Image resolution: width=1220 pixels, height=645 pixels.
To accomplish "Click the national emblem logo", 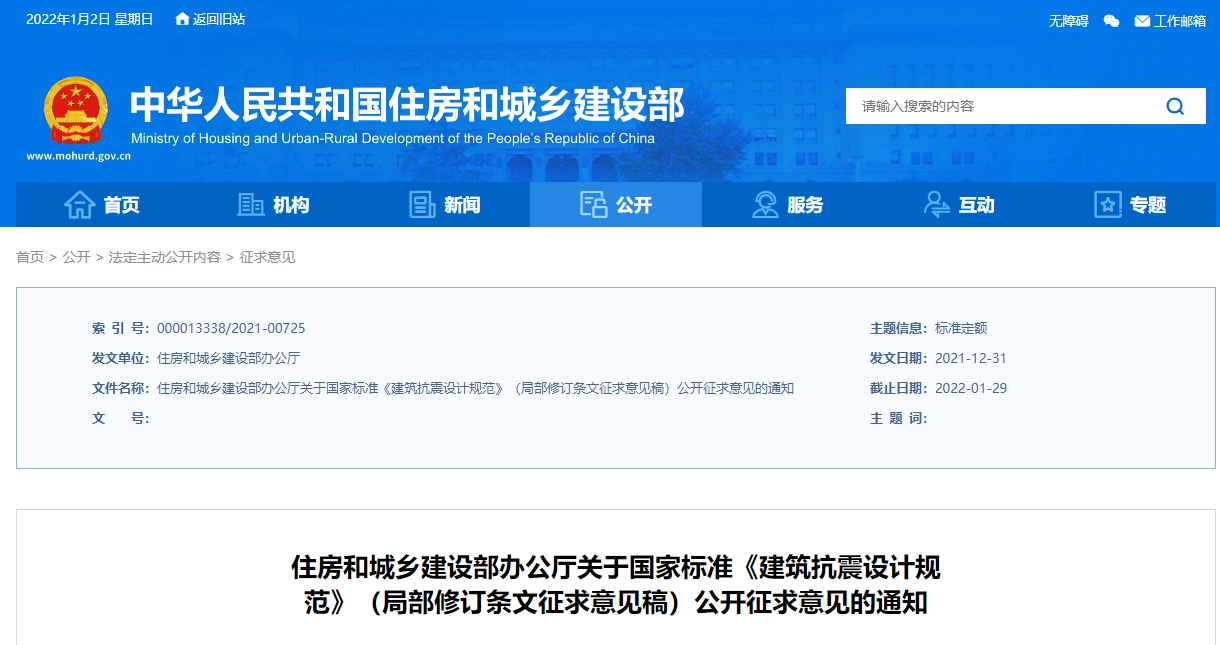I will pos(76,110).
